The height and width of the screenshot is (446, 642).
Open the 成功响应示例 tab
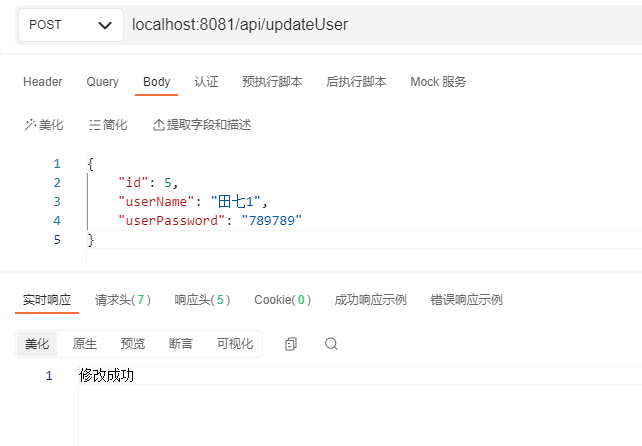click(371, 300)
